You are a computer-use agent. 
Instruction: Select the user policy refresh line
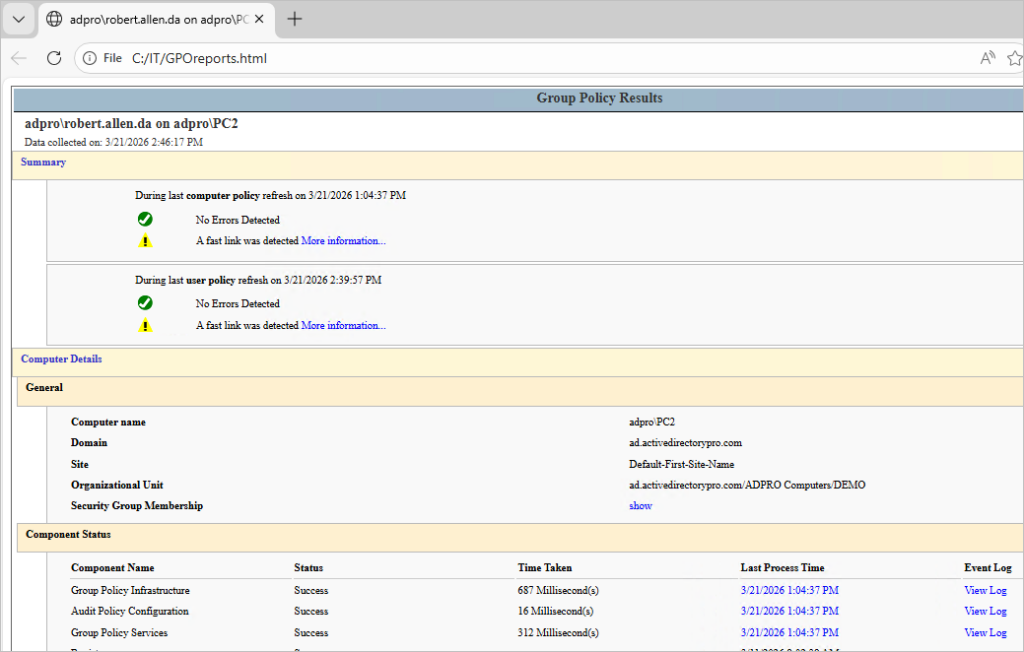point(259,280)
